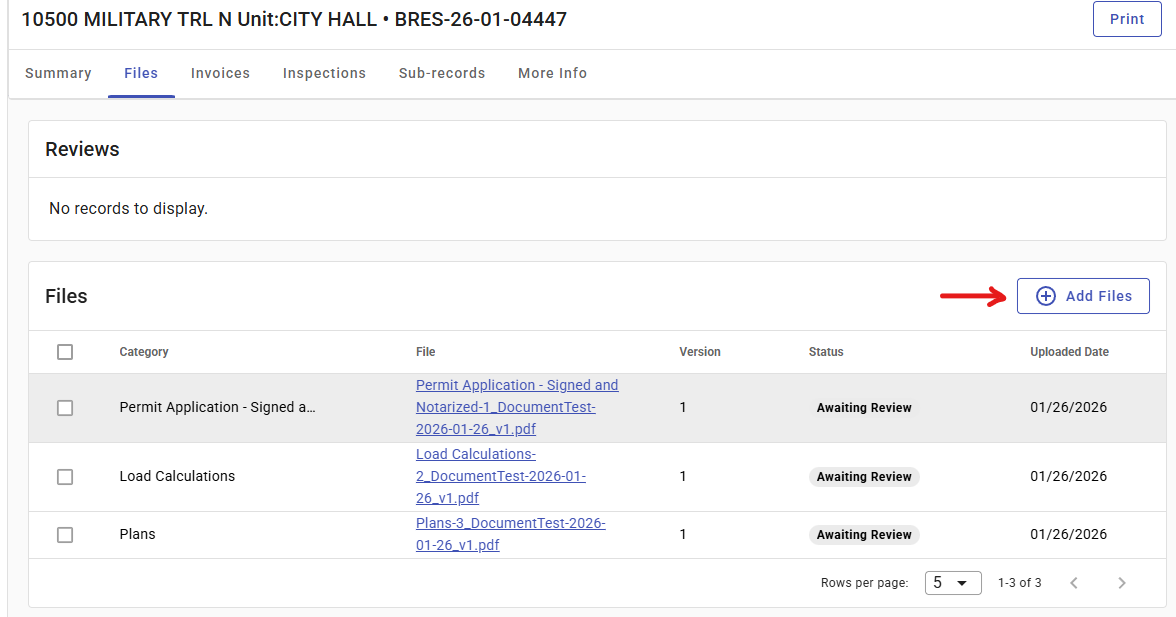Viewport: 1176px width, 617px height.
Task: Select the Load Calculations row checkbox
Action: pos(65,477)
